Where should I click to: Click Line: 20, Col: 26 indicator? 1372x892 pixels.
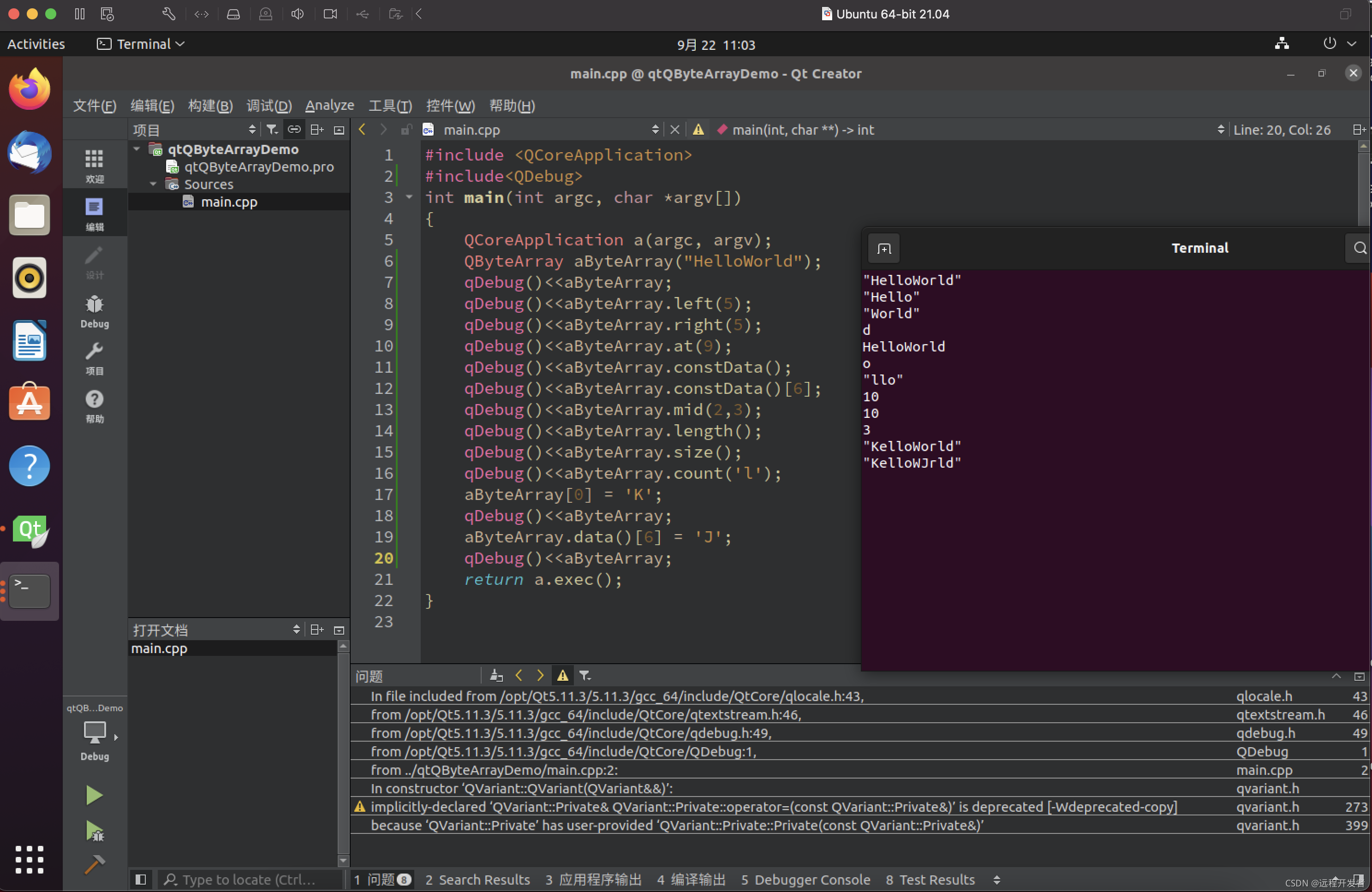pos(1282,130)
